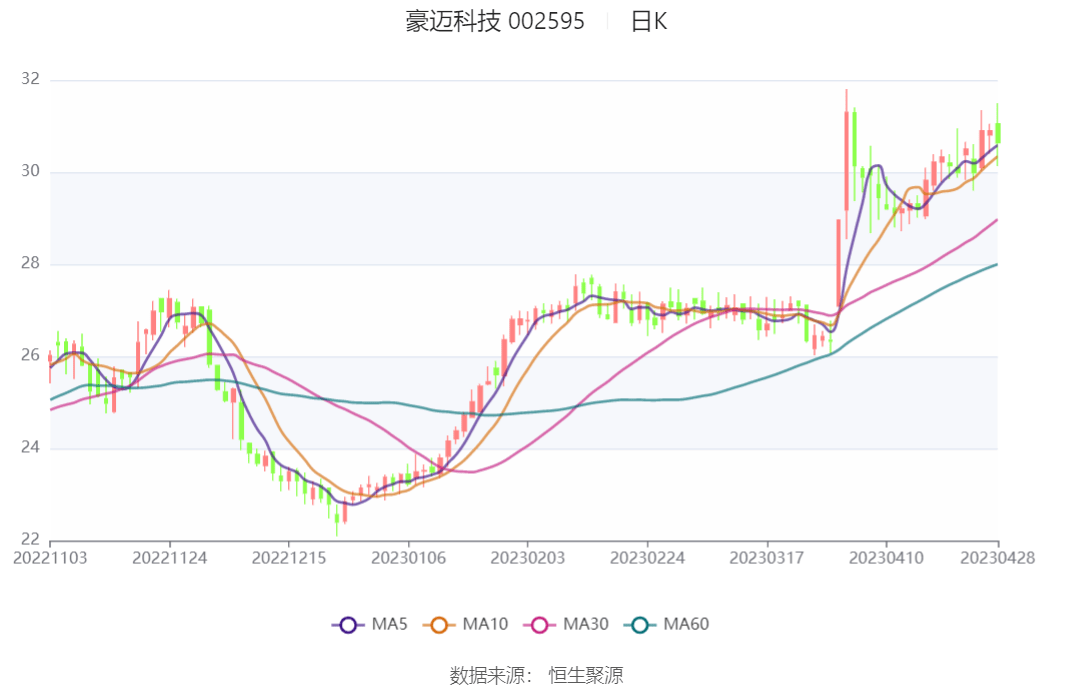Click the x-axis date label 20230410
This screenshot has width=1073, height=689.
[886, 558]
